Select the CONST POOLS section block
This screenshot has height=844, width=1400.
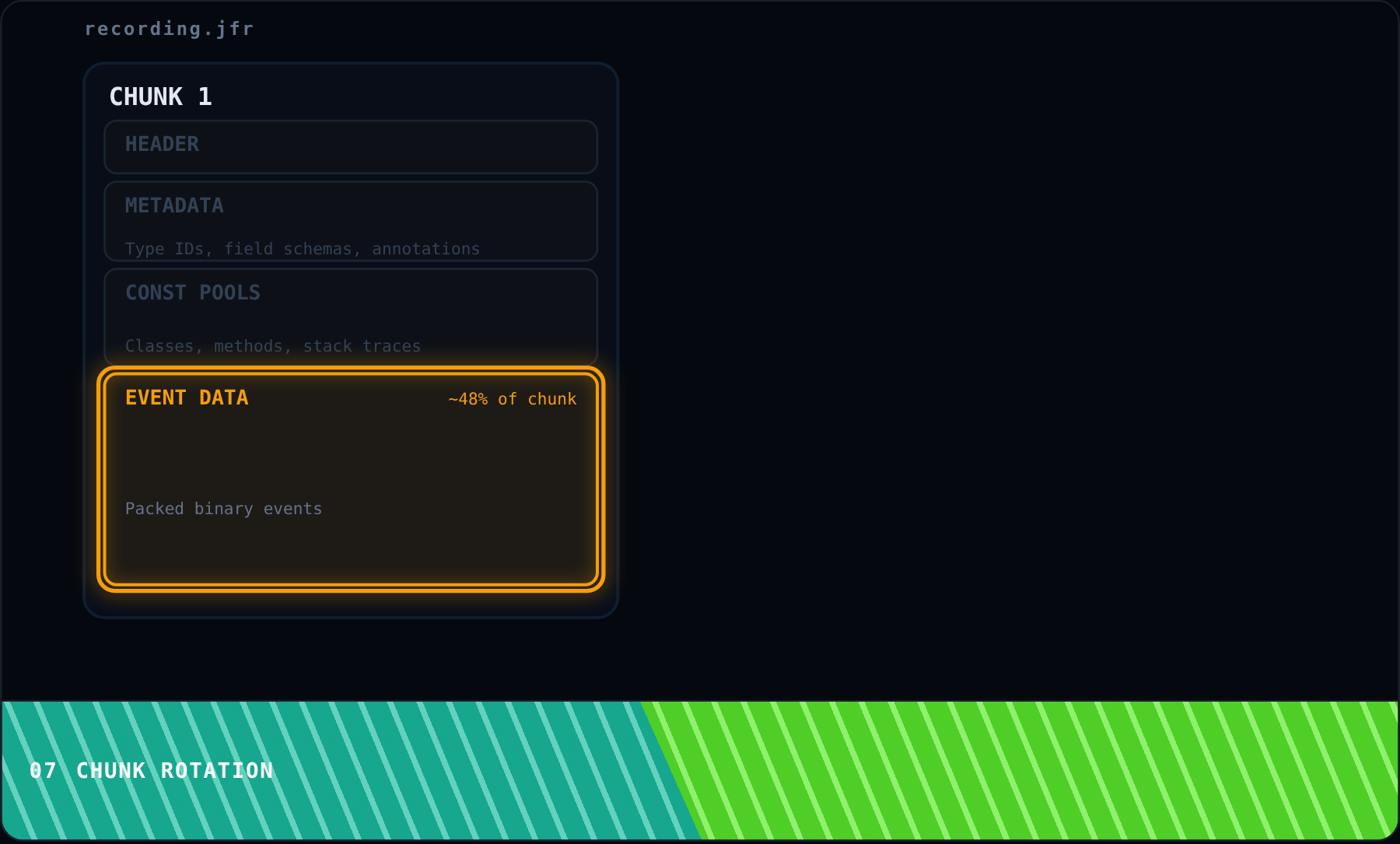(x=351, y=316)
